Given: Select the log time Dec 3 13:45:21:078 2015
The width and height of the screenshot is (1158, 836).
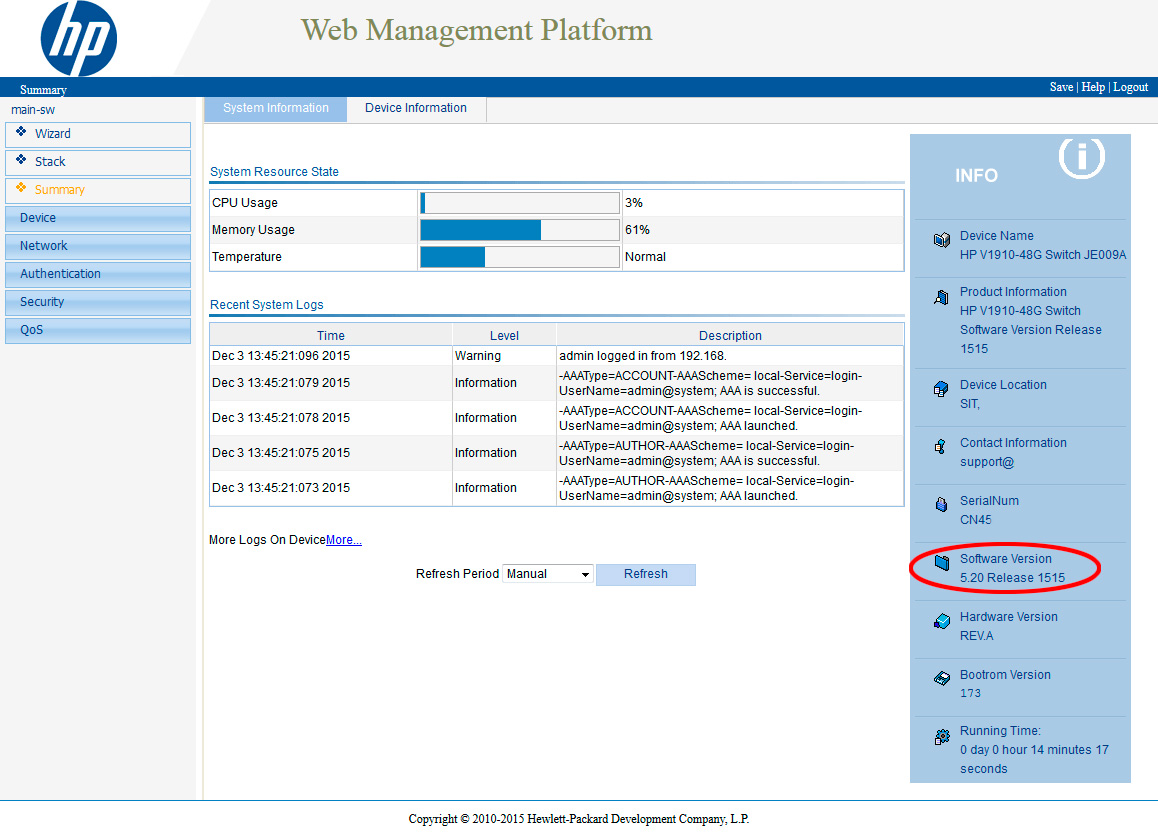Looking at the screenshot, I should 281,418.
